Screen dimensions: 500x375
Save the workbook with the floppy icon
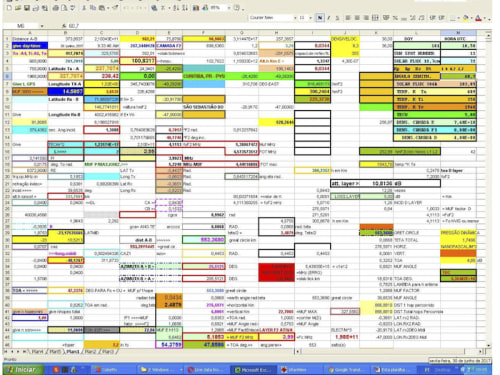click(x=27, y=8)
